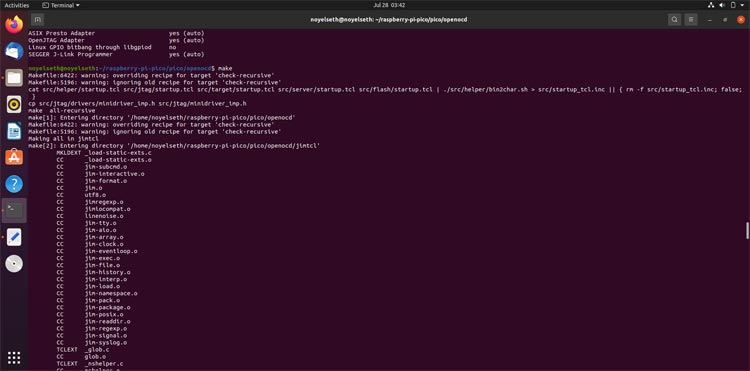Open the Terminal app menu in top bar

pos(61,5)
